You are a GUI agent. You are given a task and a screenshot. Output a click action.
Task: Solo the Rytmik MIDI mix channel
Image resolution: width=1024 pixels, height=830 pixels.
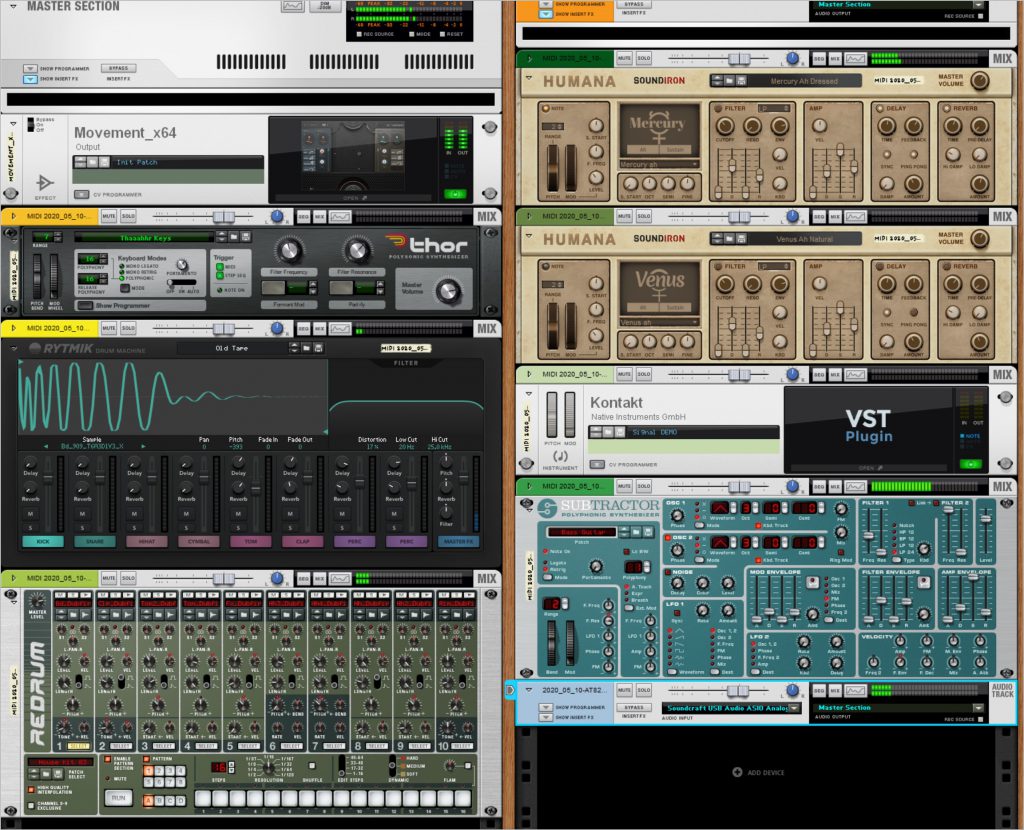128,328
